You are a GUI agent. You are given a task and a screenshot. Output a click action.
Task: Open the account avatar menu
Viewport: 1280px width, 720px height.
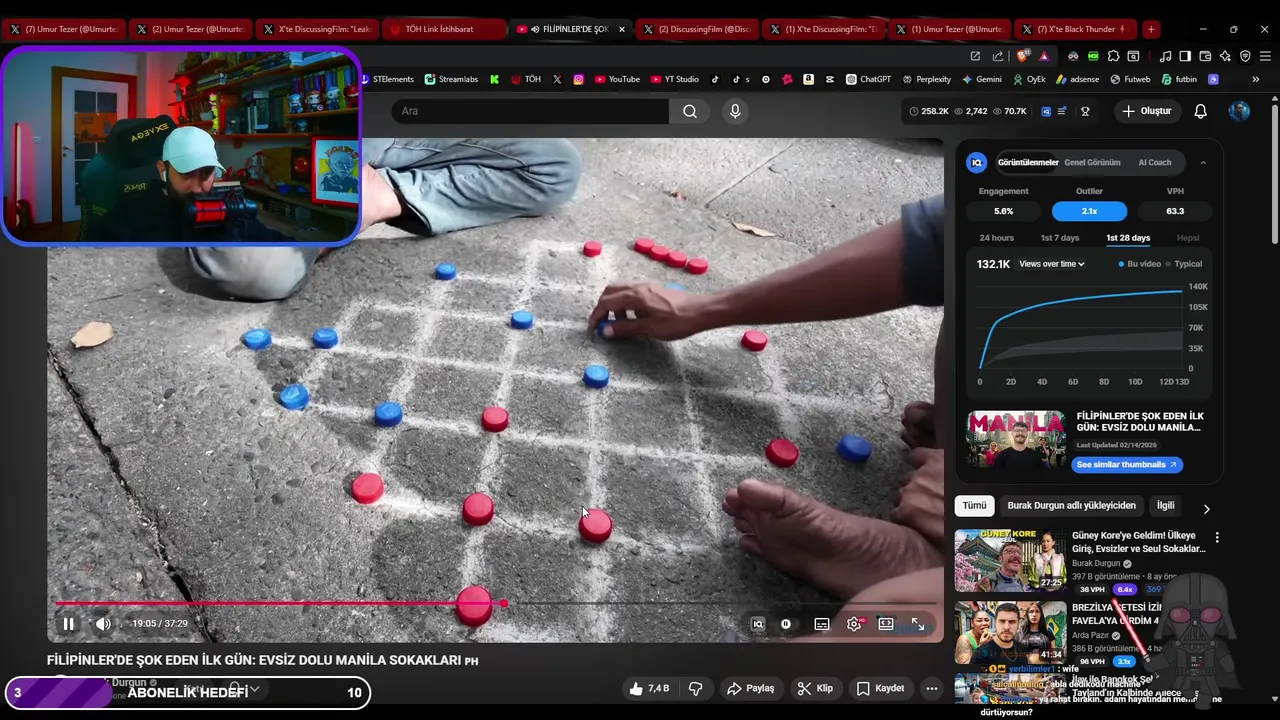(1239, 111)
